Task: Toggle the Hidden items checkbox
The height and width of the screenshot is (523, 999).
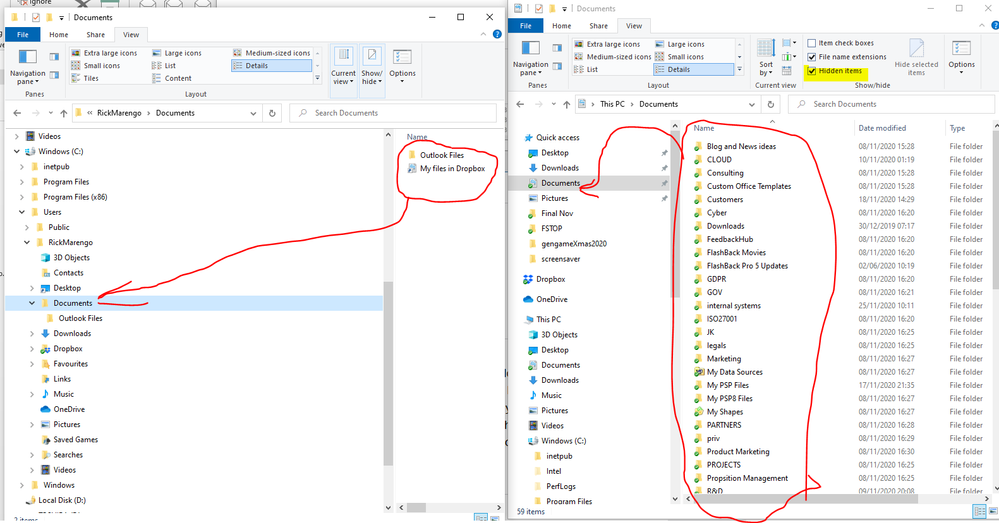Action: (x=812, y=71)
